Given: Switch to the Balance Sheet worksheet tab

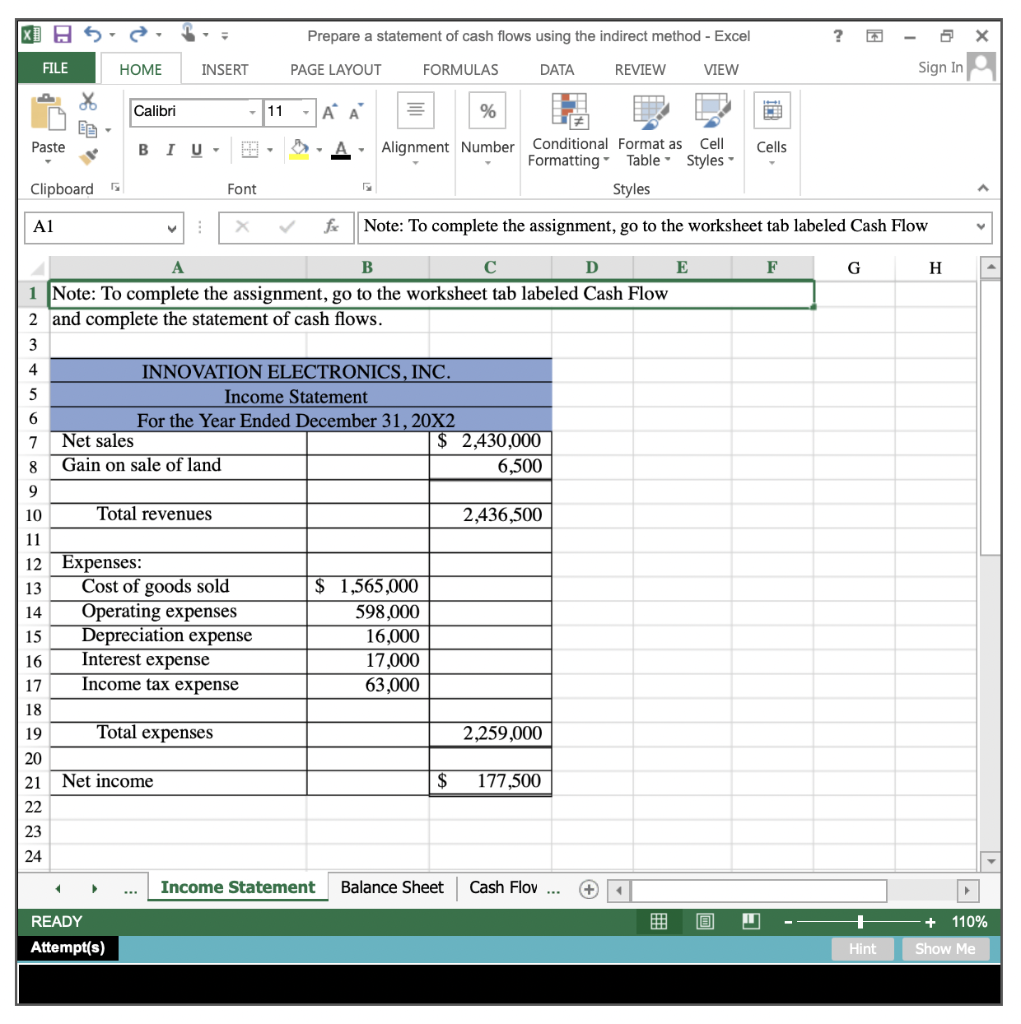Looking at the screenshot, I should pyautogui.click(x=392, y=888).
